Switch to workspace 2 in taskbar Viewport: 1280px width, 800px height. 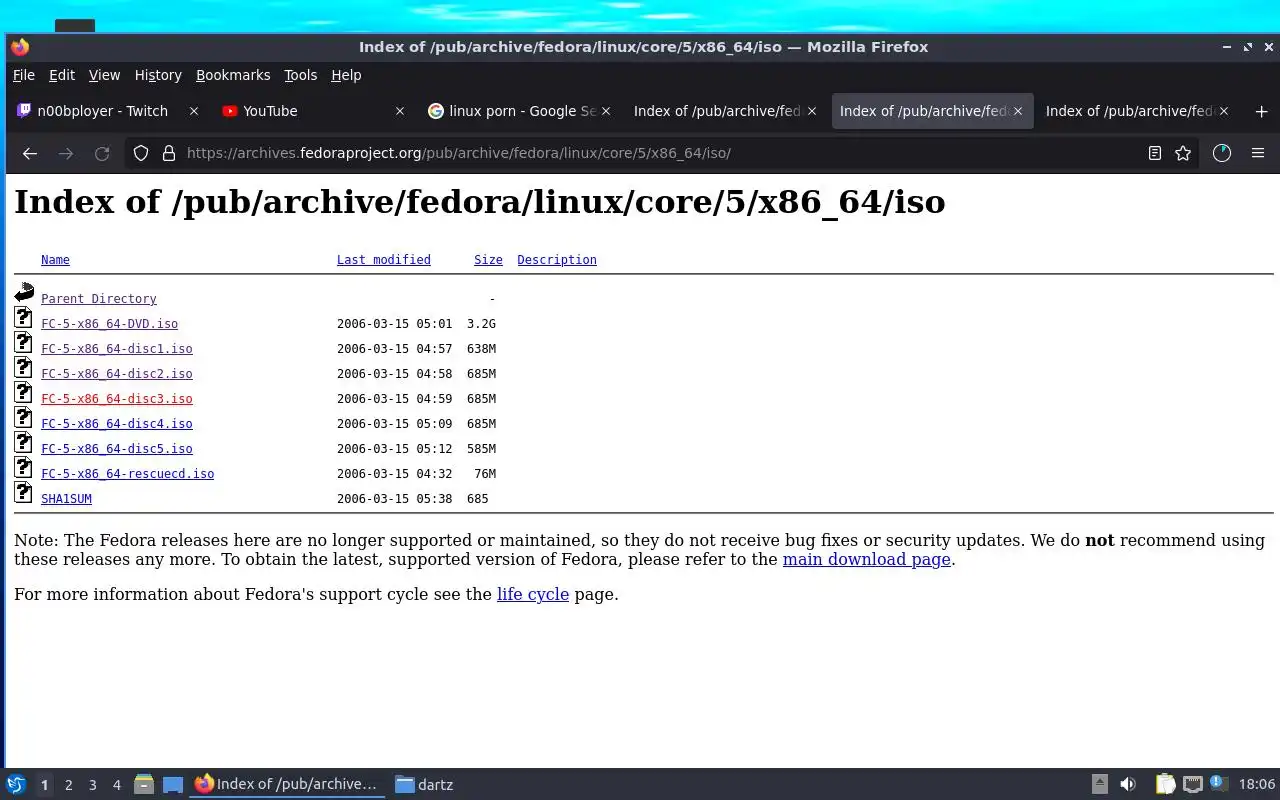coord(69,785)
